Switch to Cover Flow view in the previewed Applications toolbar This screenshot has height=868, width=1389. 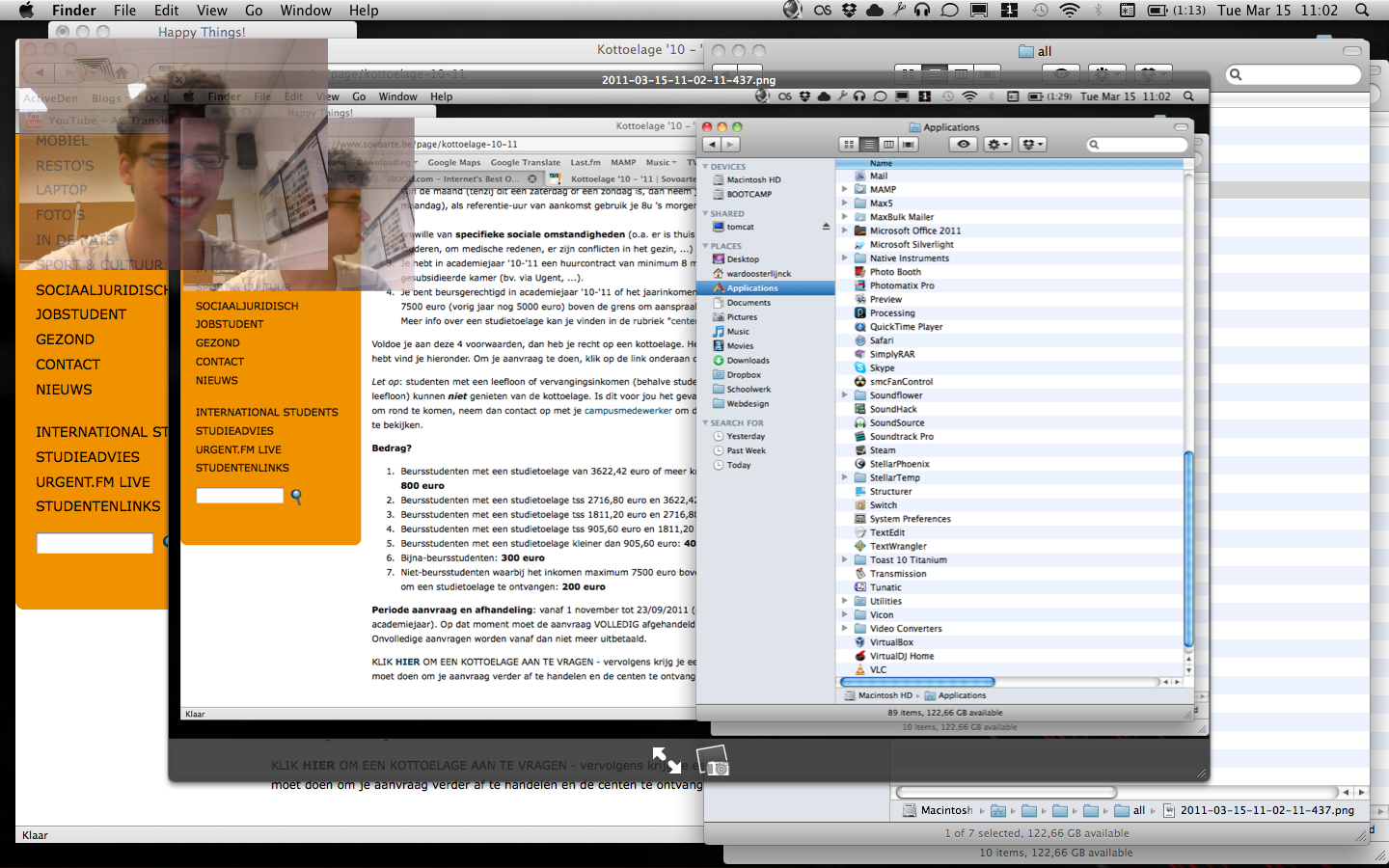pyautogui.click(x=909, y=145)
